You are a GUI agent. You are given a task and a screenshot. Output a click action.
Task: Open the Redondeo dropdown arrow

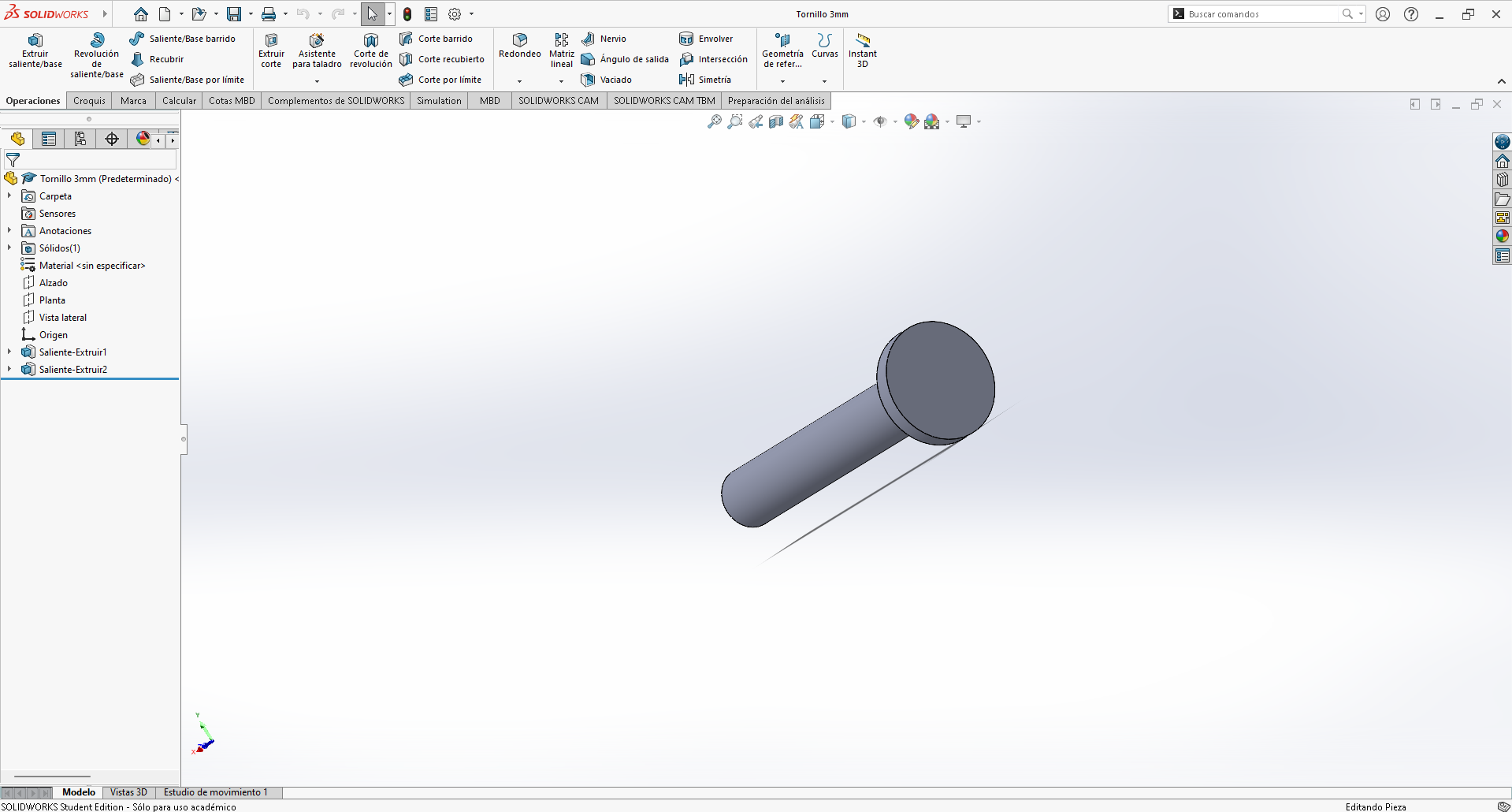pos(519,81)
